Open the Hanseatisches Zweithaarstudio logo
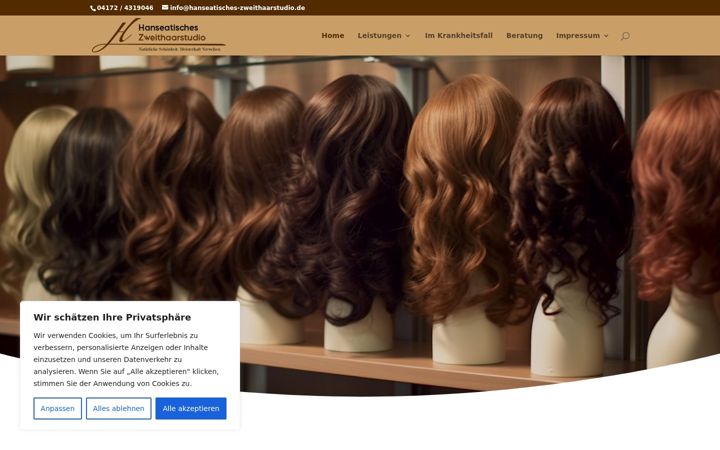The image size is (720, 450). tap(158, 35)
